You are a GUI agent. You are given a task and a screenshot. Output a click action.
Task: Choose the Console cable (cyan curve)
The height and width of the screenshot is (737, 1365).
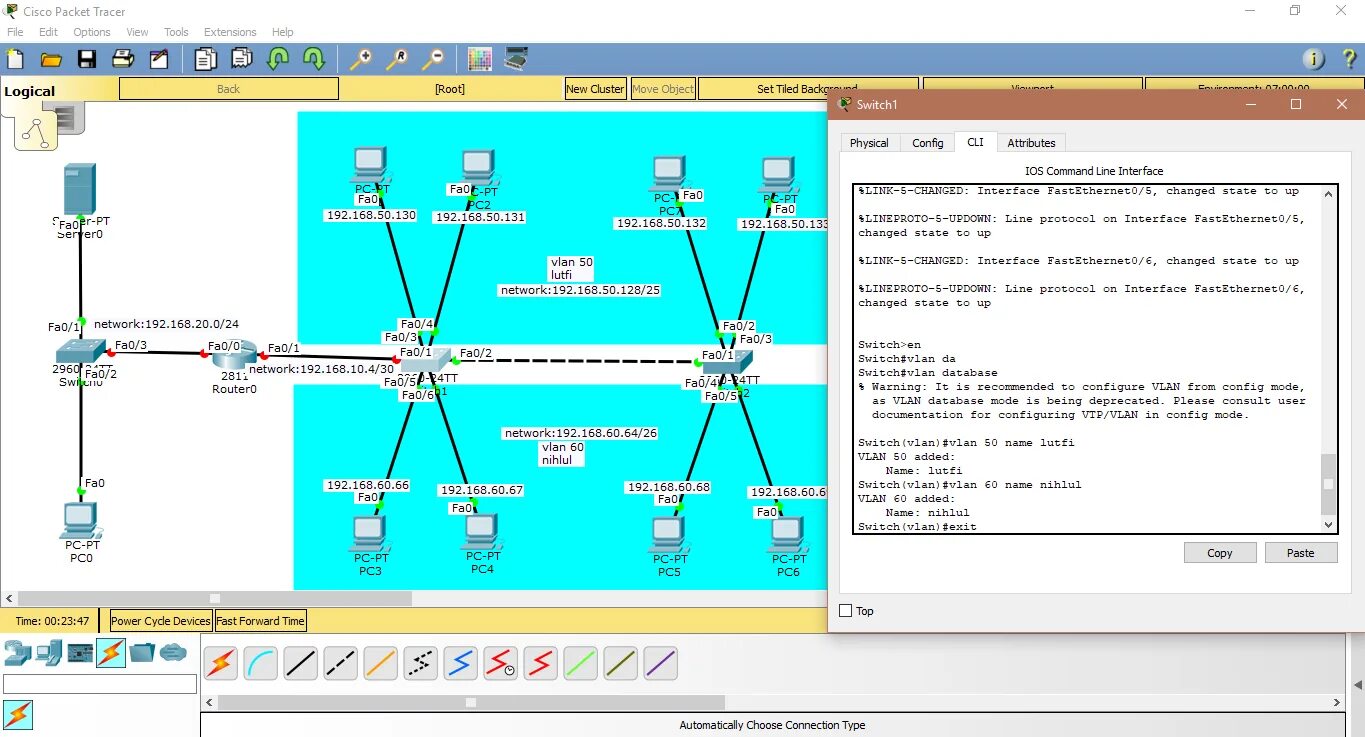[x=261, y=664]
